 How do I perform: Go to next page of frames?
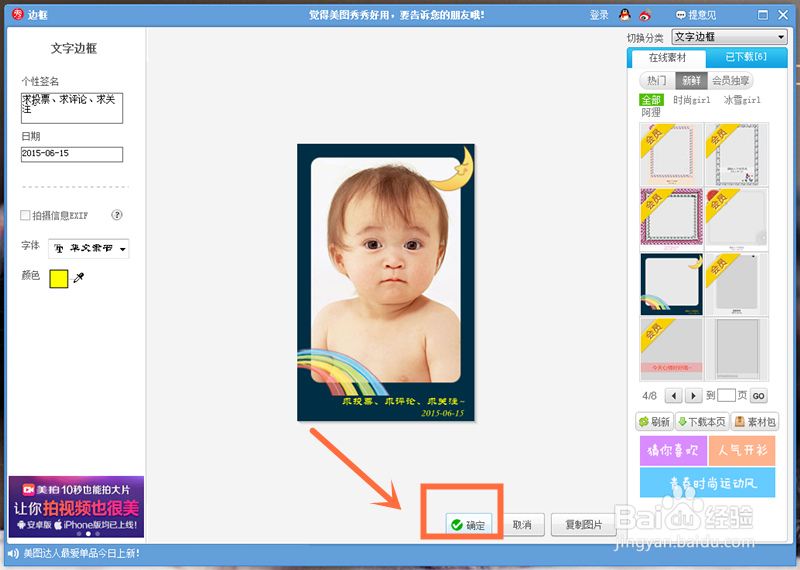[693, 395]
